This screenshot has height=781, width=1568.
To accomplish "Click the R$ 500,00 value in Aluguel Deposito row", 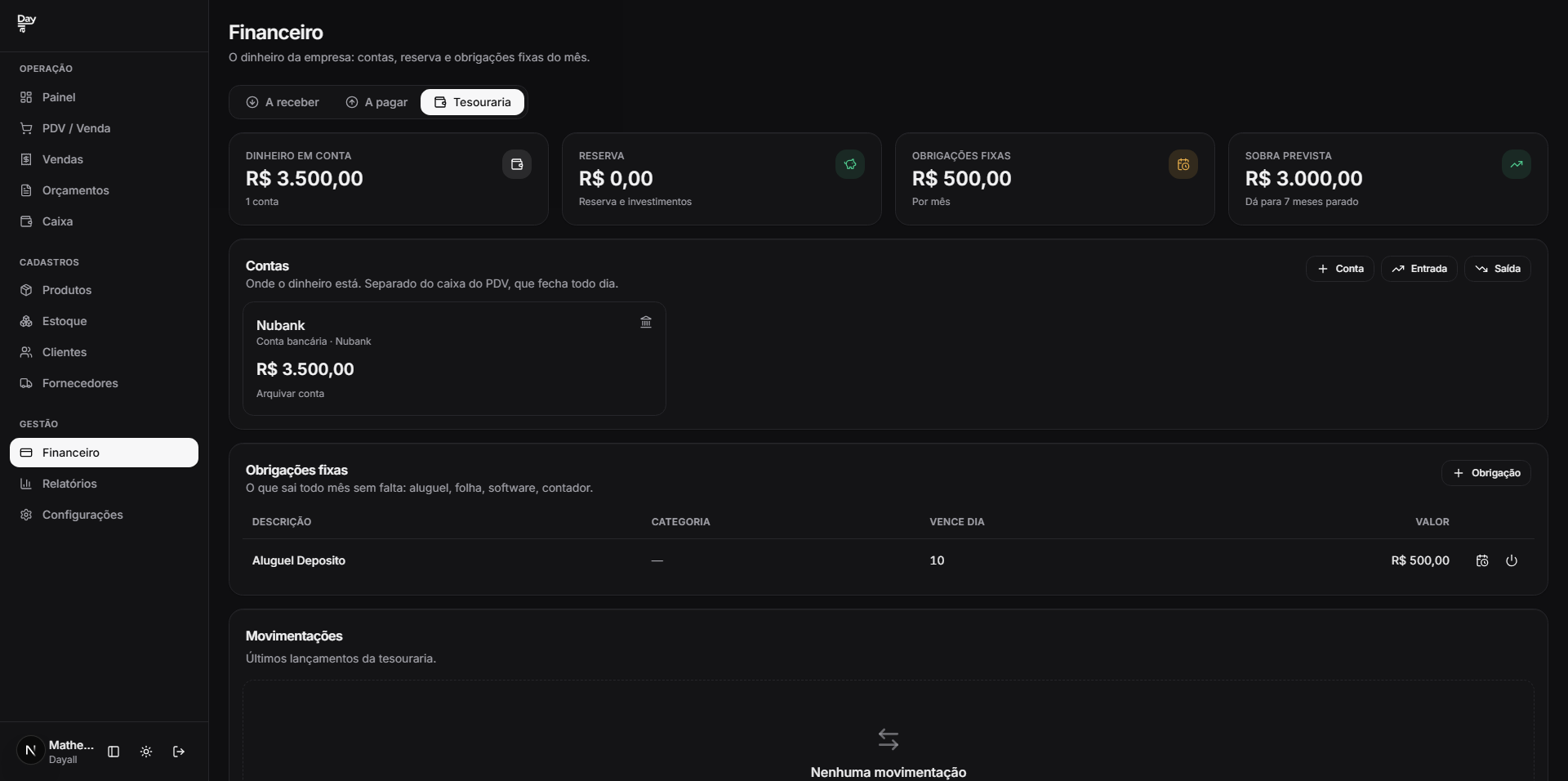I will click(1420, 560).
